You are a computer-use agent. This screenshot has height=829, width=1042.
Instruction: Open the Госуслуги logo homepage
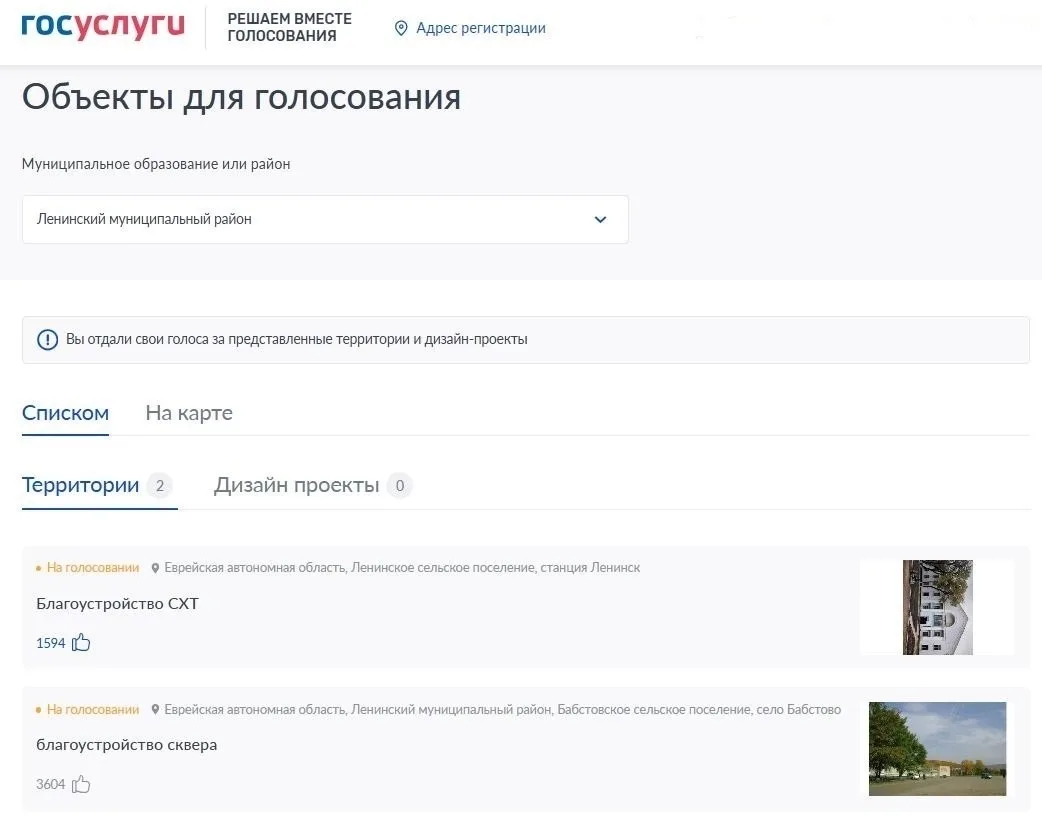[103, 26]
